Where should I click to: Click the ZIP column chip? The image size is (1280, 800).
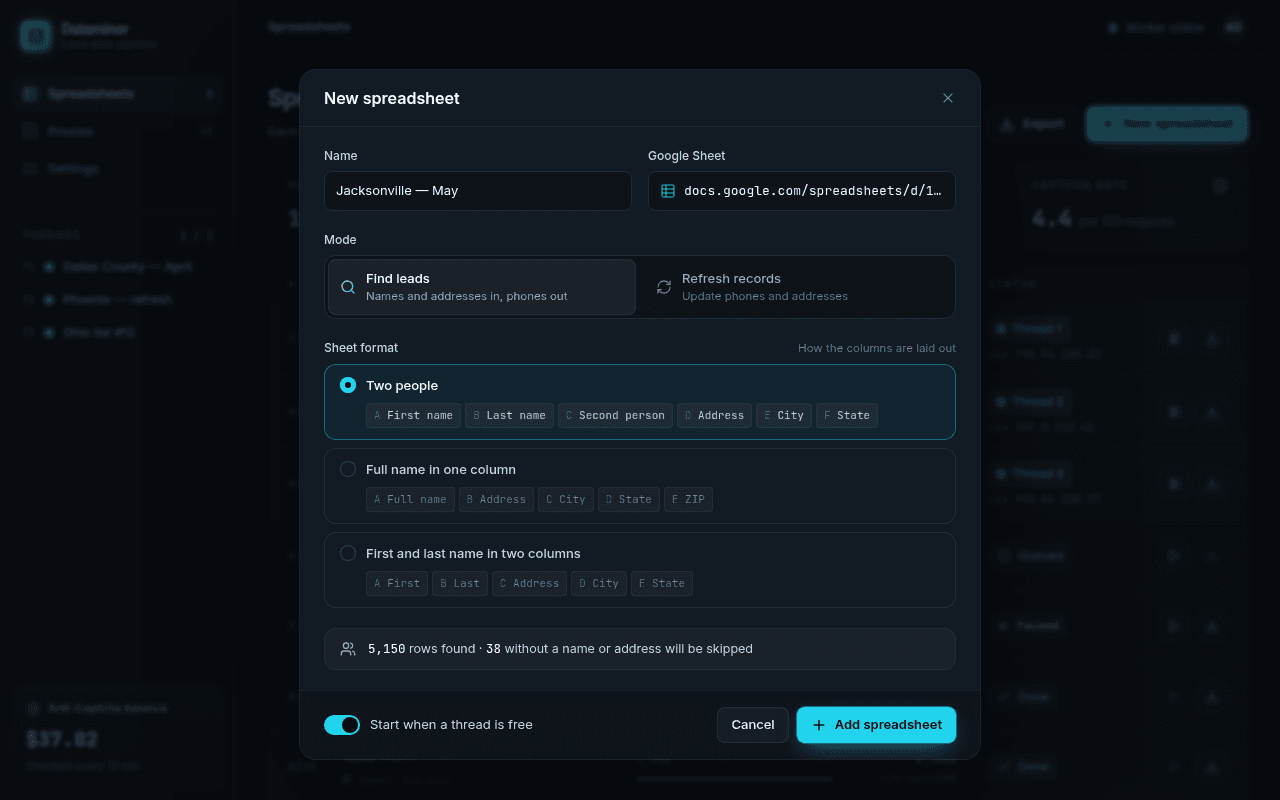[x=688, y=499]
